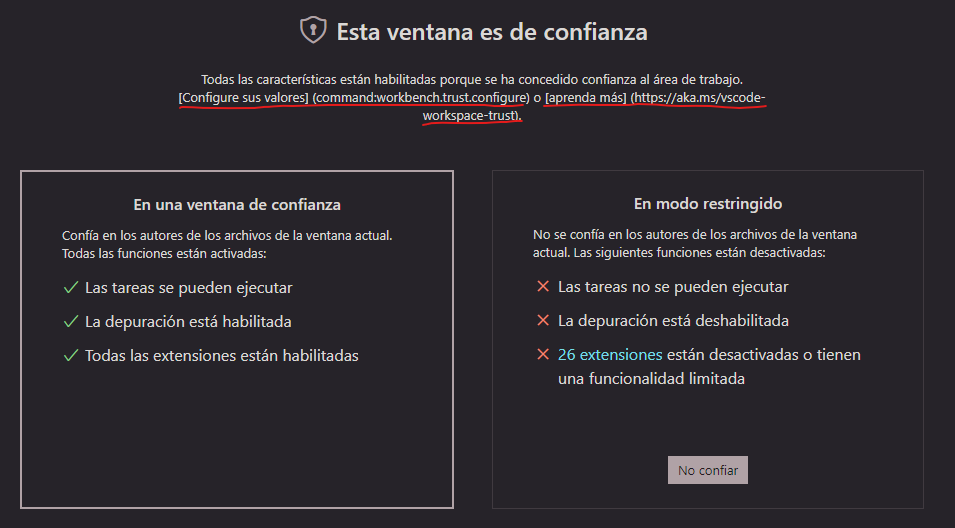Click the Las tareas no se pueden ejecutar text

pyautogui.click(x=673, y=286)
